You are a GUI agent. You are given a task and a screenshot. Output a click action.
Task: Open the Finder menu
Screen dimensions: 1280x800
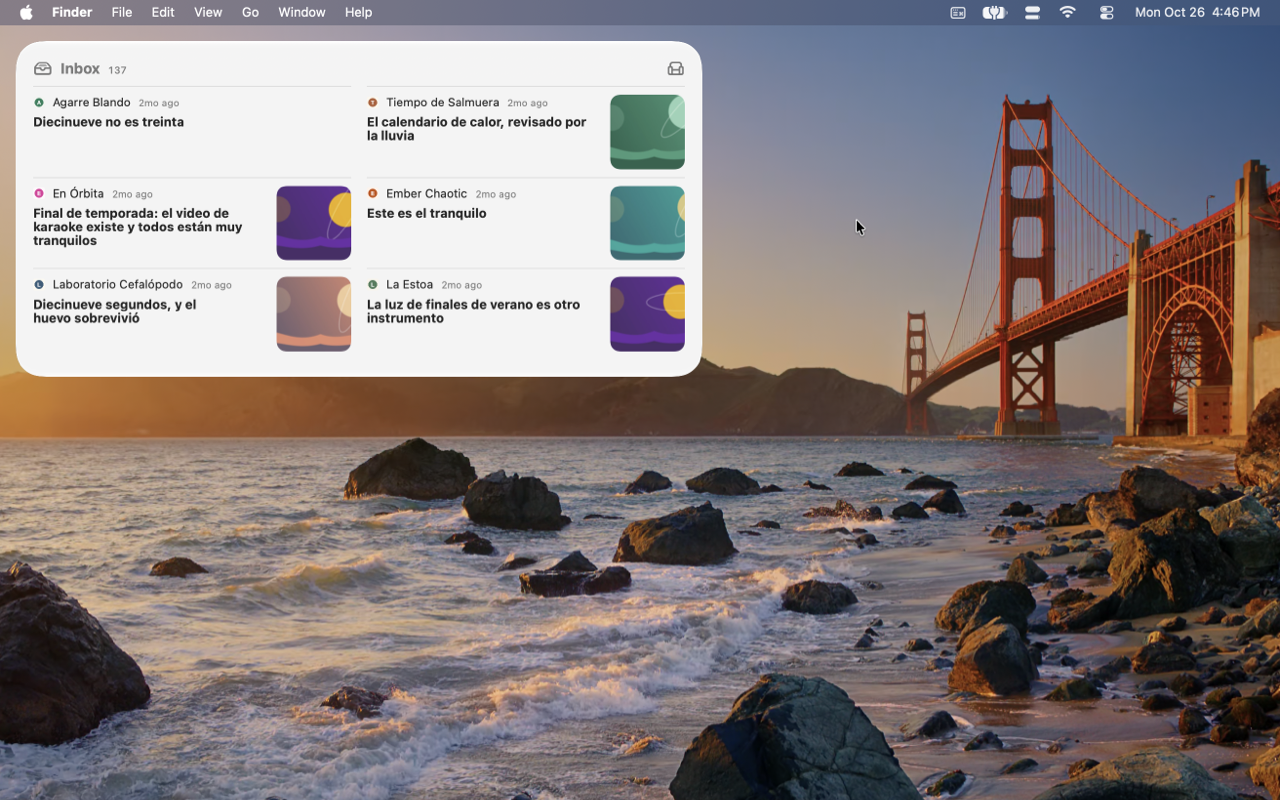tap(72, 12)
